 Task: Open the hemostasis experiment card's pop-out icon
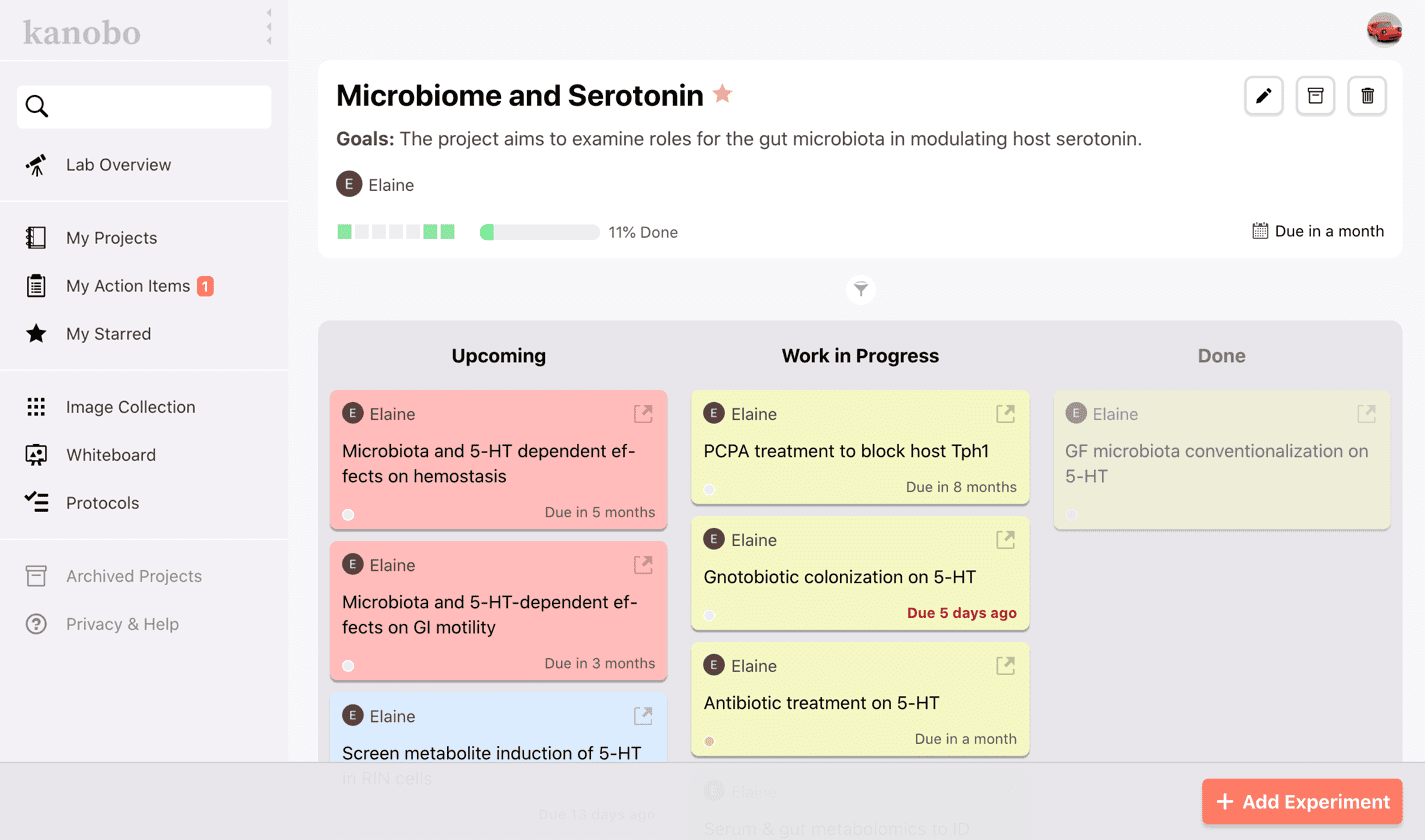click(643, 414)
